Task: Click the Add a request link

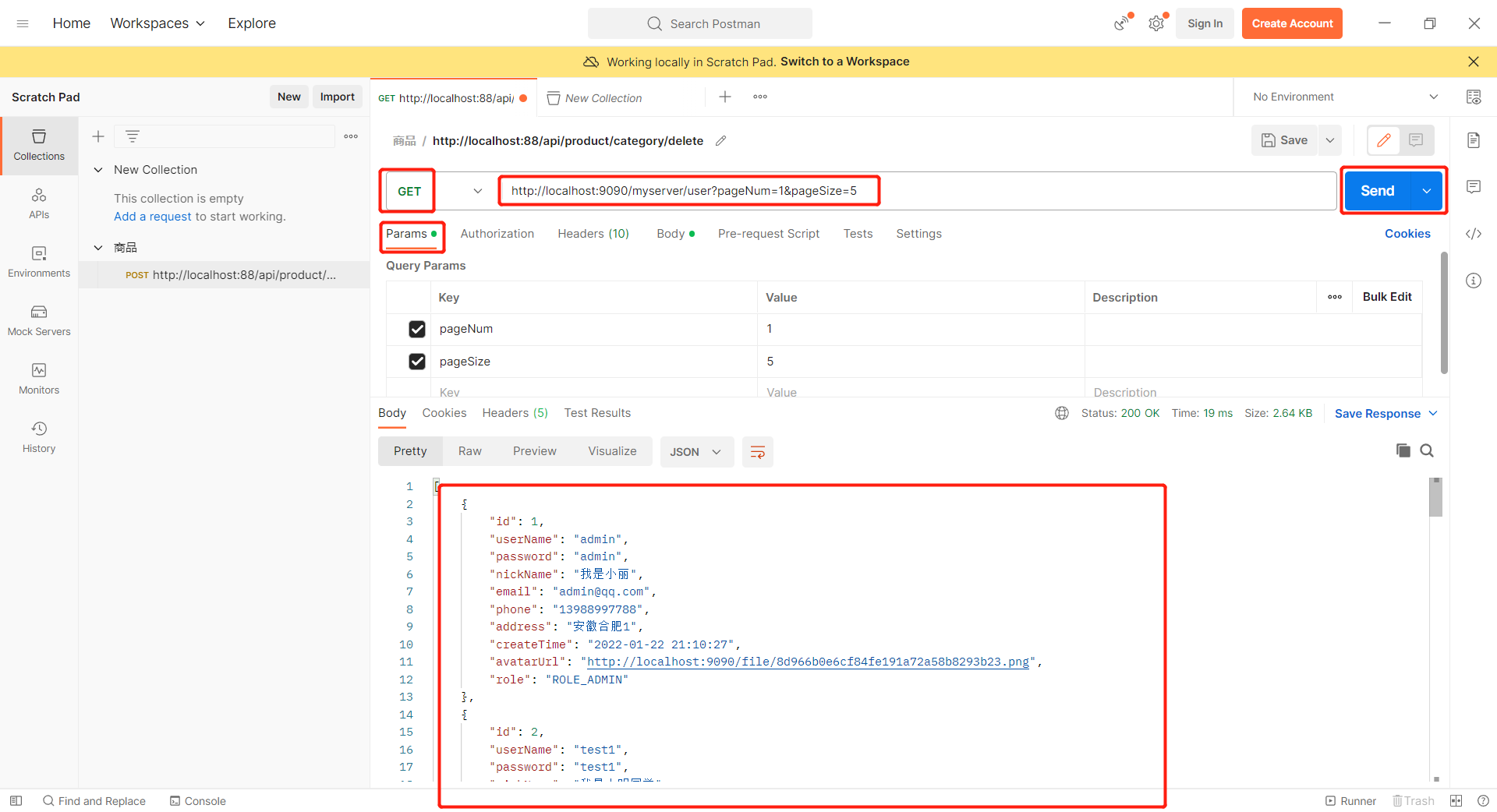Action: (152, 217)
